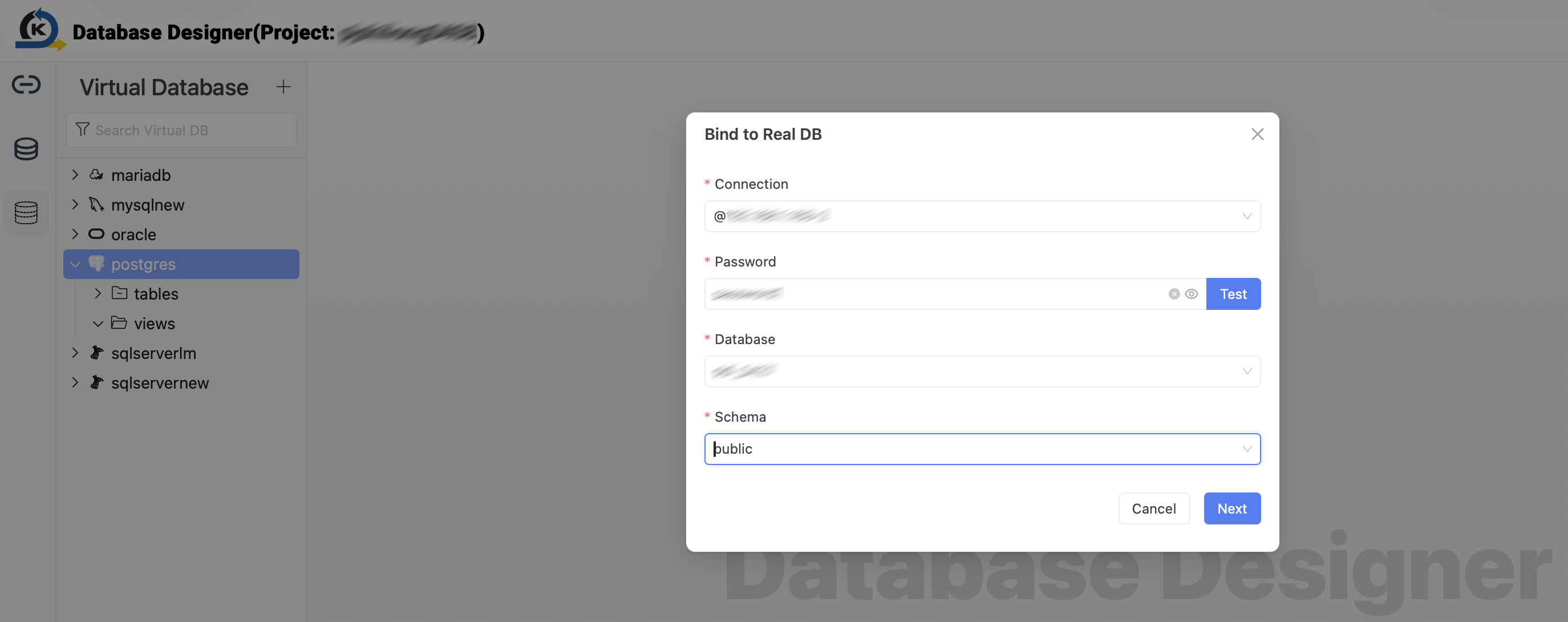Open the Connection dropdown
Viewport: 1568px width, 622px height.
click(982, 216)
